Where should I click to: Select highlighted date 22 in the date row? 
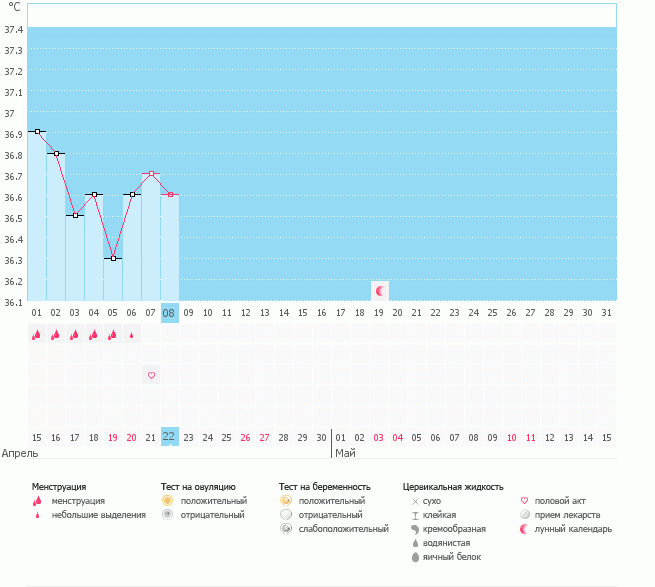[x=170, y=437]
